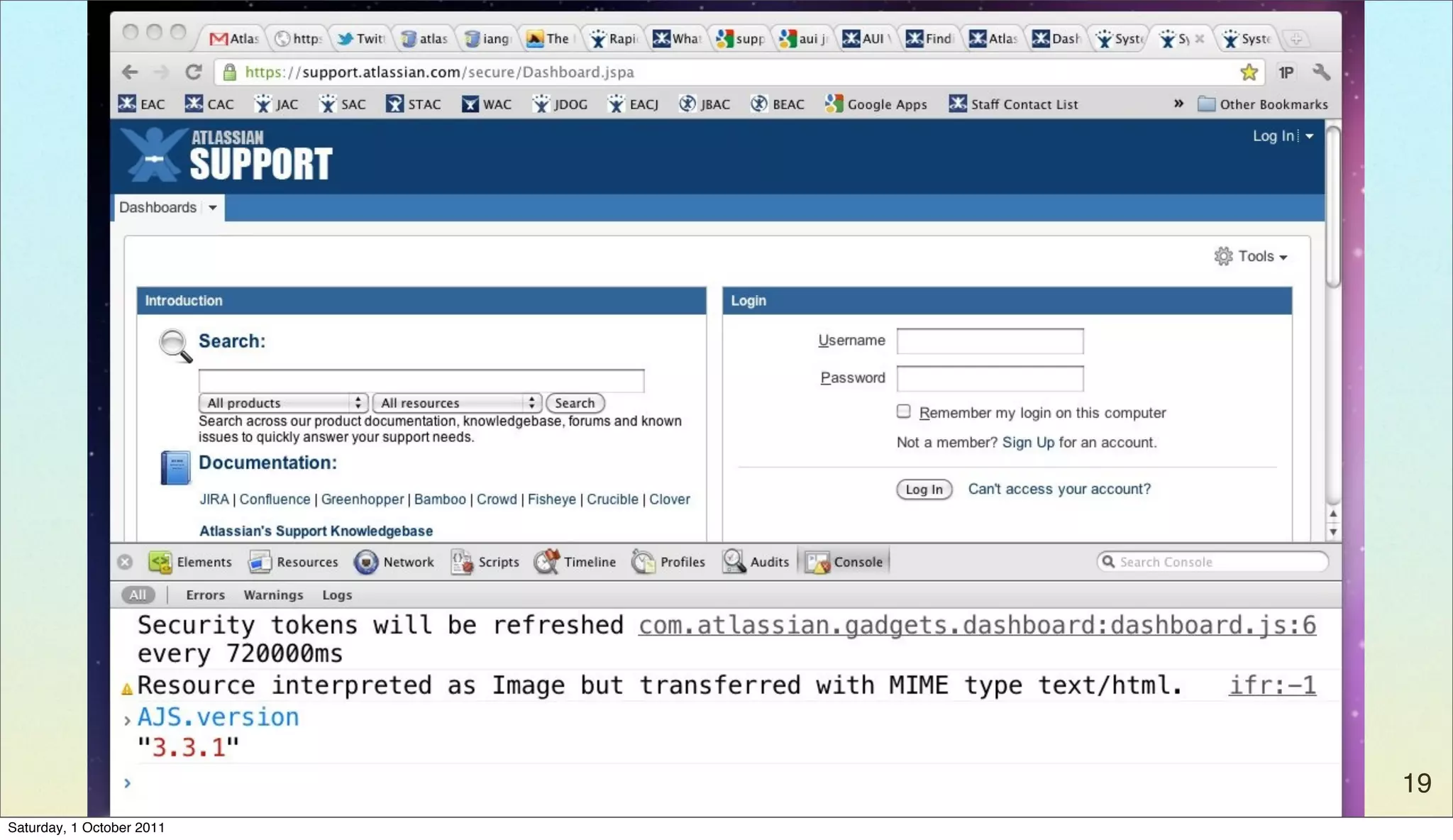Image resolution: width=1453 pixels, height=840 pixels.
Task: Open the Profiles panel icon
Action: [643, 562]
